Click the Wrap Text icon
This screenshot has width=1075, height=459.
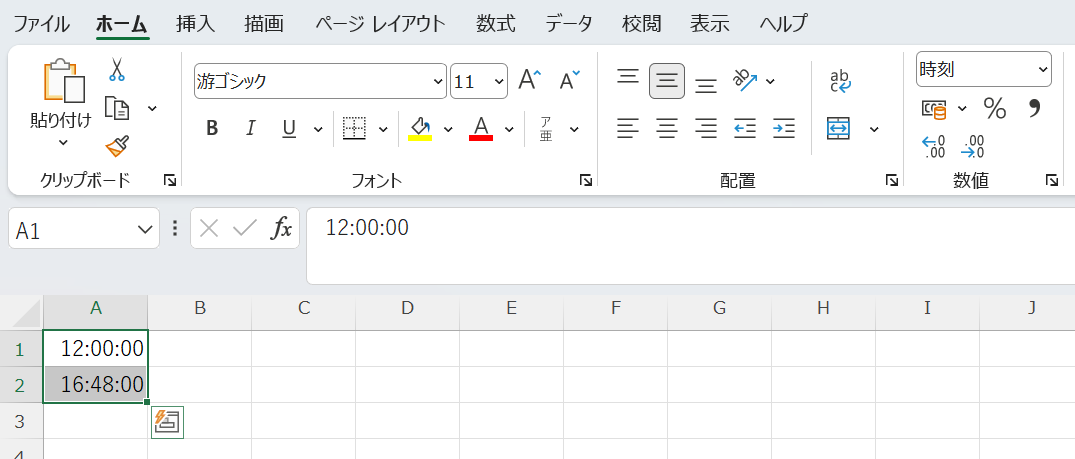point(840,81)
